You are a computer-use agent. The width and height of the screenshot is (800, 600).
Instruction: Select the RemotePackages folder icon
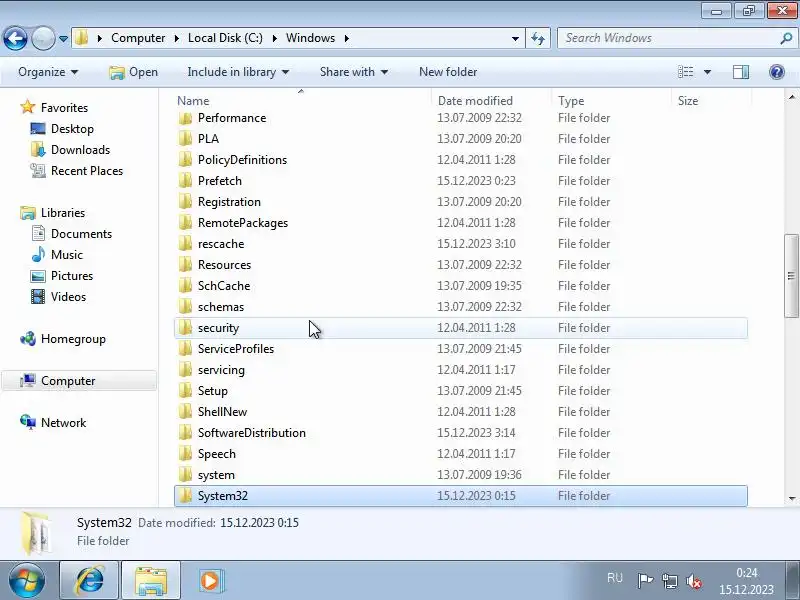tap(185, 222)
